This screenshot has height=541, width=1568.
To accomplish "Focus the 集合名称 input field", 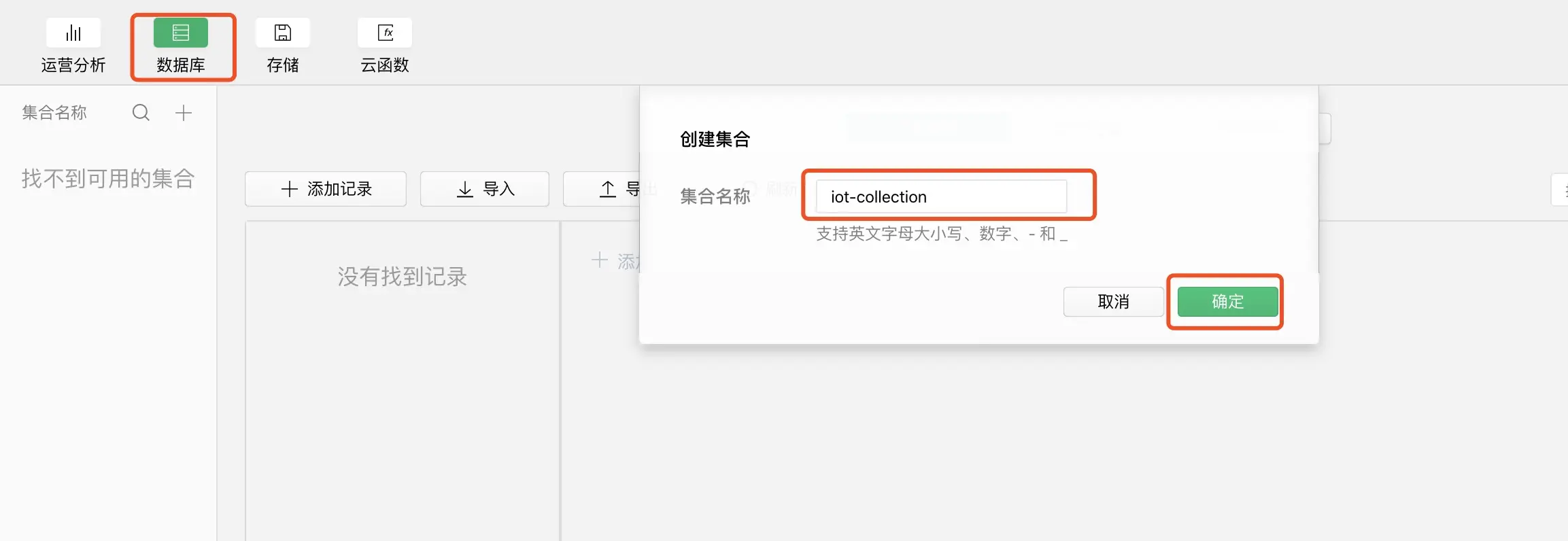I will click(x=941, y=196).
